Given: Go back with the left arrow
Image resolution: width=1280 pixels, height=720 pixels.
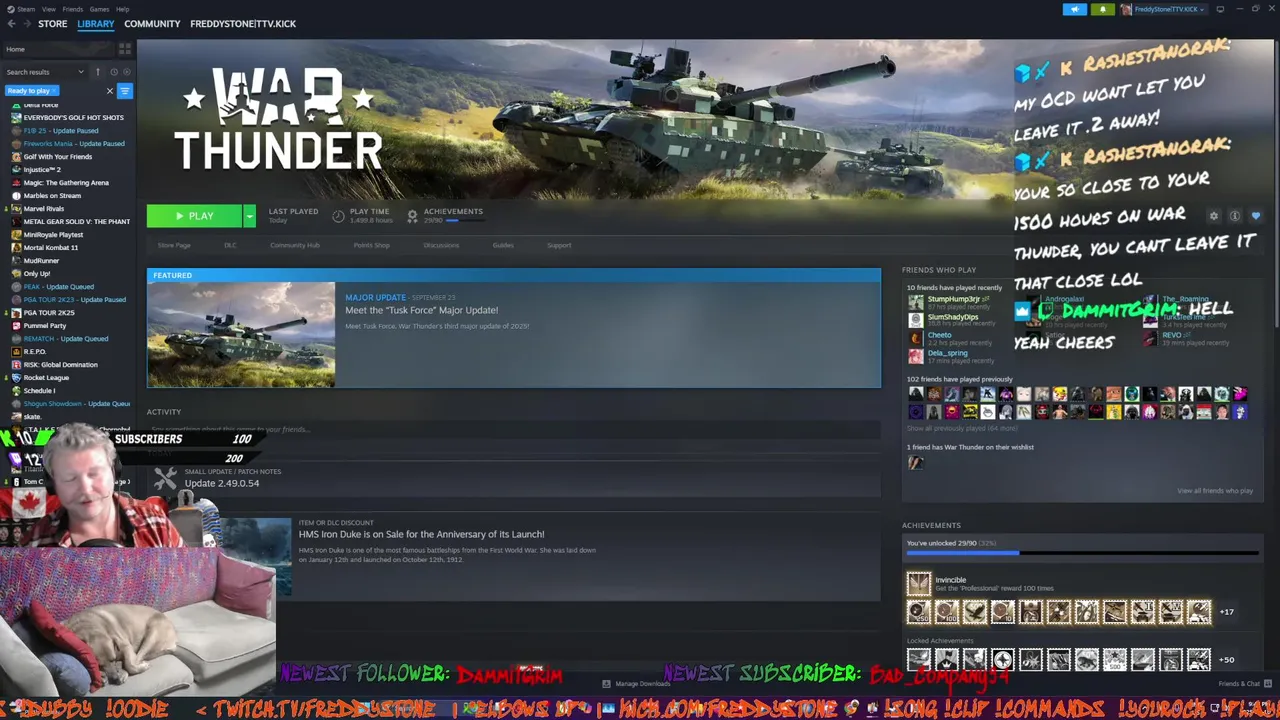Looking at the screenshot, I should [x=11, y=24].
